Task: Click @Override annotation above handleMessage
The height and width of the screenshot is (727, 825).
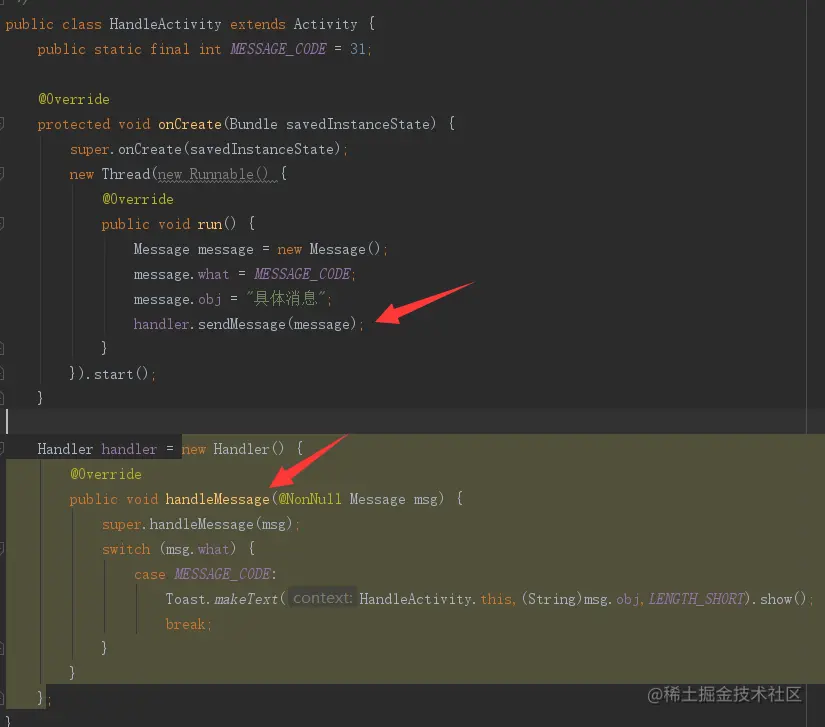Action: pyautogui.click(x=106, y=474)
